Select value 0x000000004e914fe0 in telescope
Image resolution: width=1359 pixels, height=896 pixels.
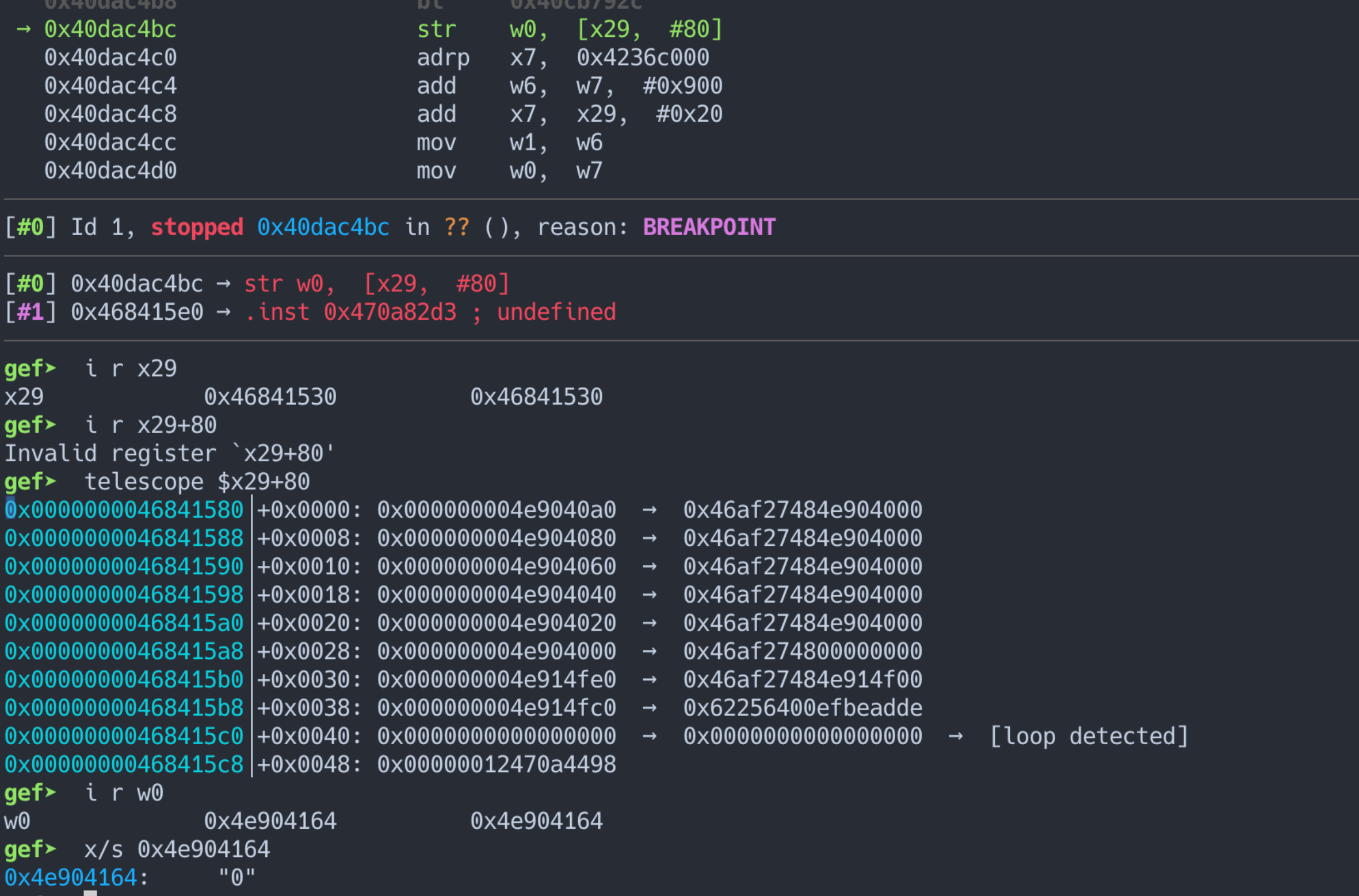coord(497,680)
